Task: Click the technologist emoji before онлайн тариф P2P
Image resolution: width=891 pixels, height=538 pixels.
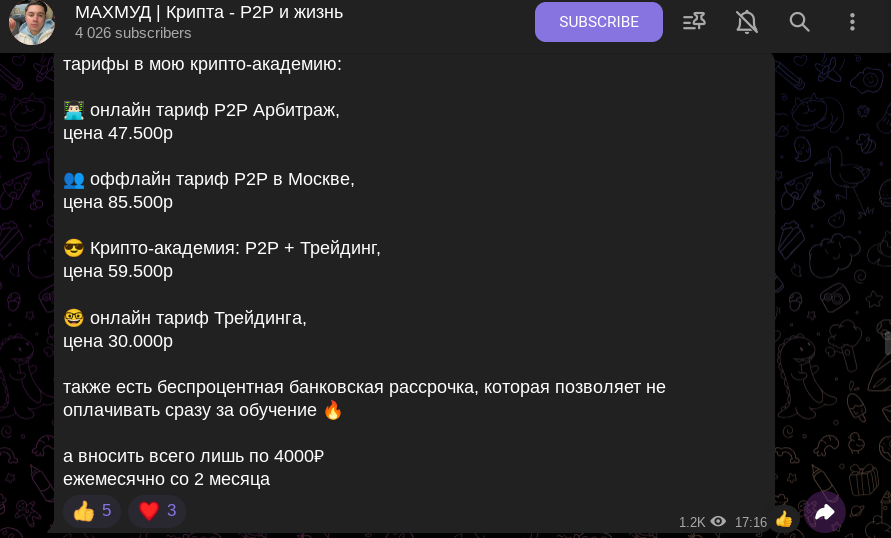Action: coord(73,110)
